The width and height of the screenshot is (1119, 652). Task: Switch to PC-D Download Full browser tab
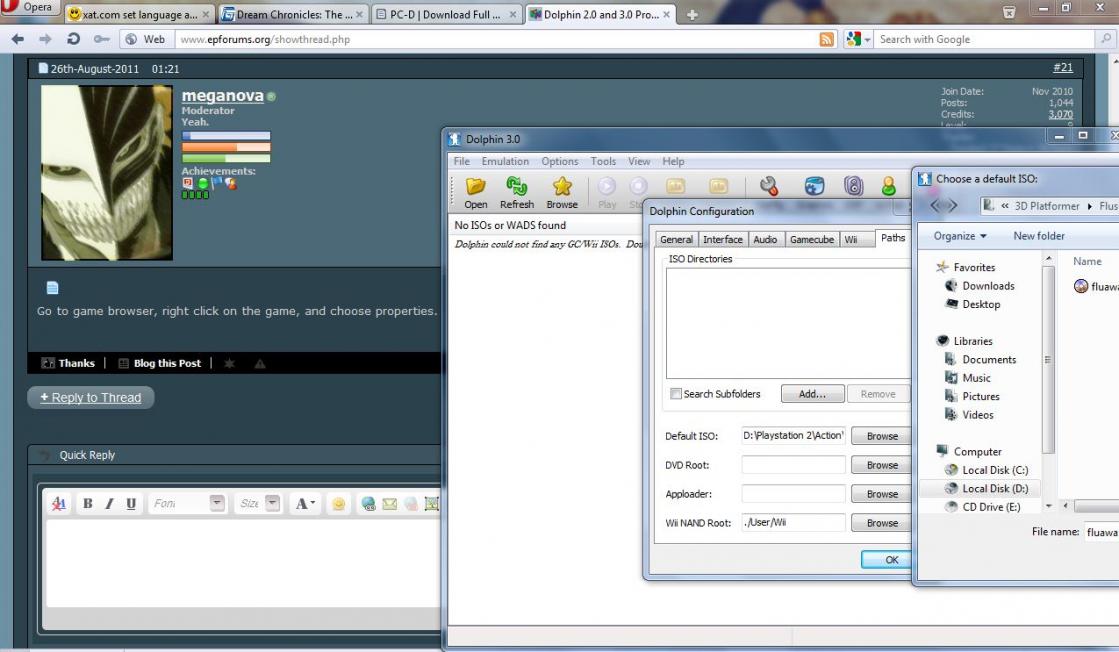tap(446, 14)
